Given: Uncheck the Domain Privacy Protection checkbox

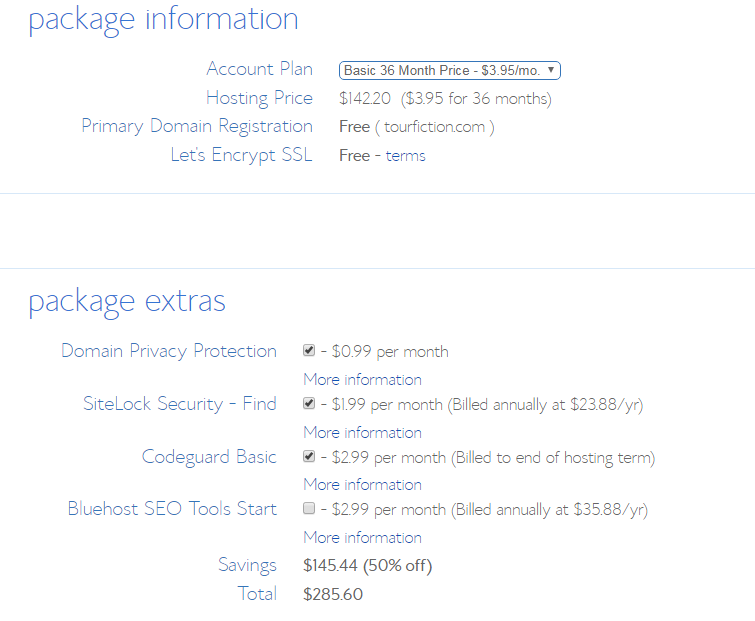Looking at the screenshot, I should (x=310, y=351).
